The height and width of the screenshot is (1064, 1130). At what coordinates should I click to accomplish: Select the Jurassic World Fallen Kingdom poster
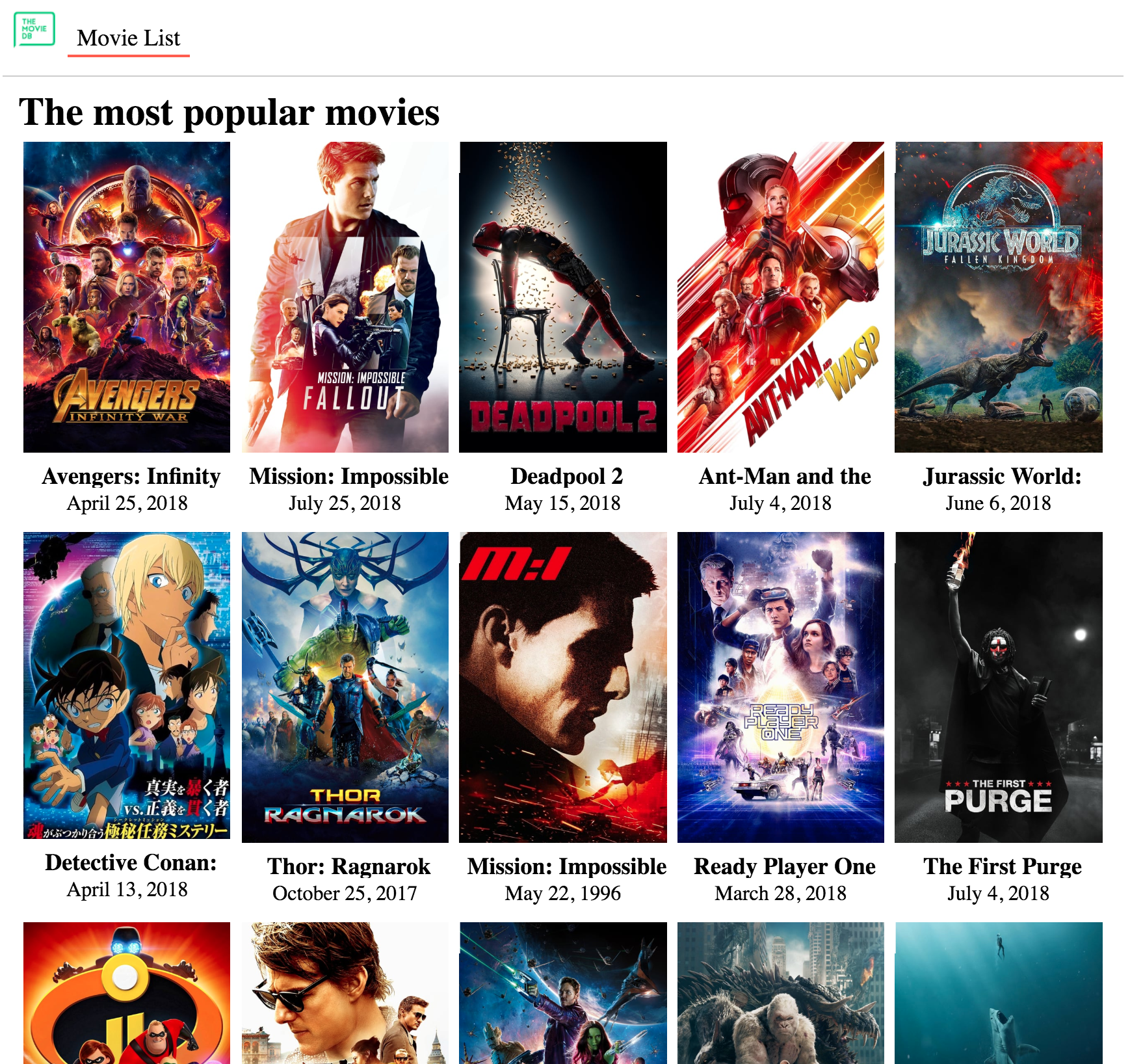999,297
